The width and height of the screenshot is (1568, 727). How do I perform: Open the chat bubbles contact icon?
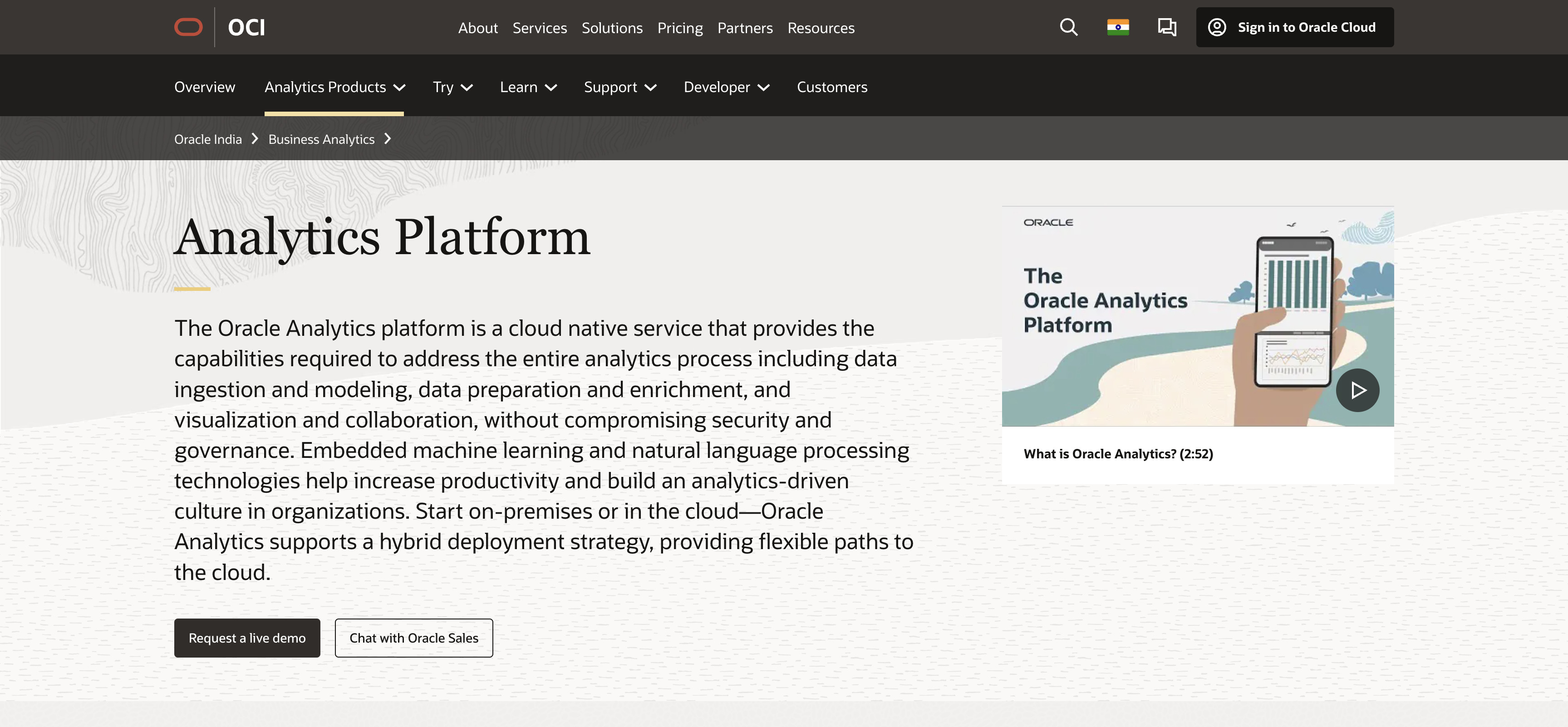(1167, 27)
